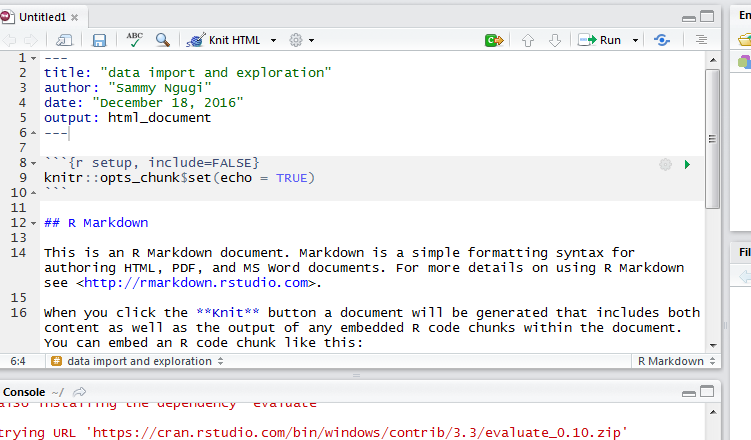Screen dimensions: 751x440
Task: Open the rmarkdown.rstudio.com link
Action: tap(196, 283)
